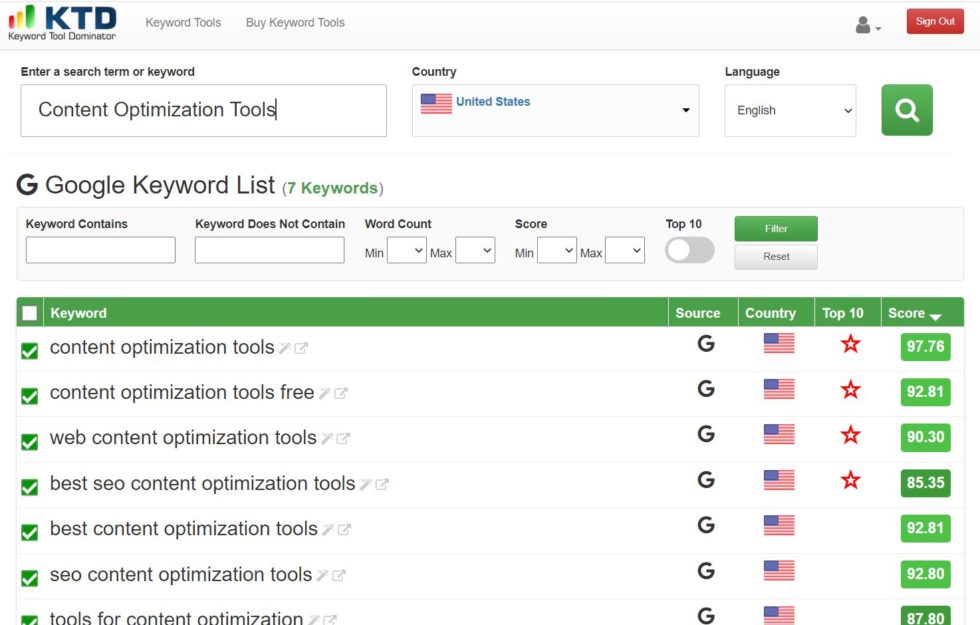The height and width of the screenshot is (625, 980).
Task: Open Buy Keyword Tools
Action: tap(294, 21)
